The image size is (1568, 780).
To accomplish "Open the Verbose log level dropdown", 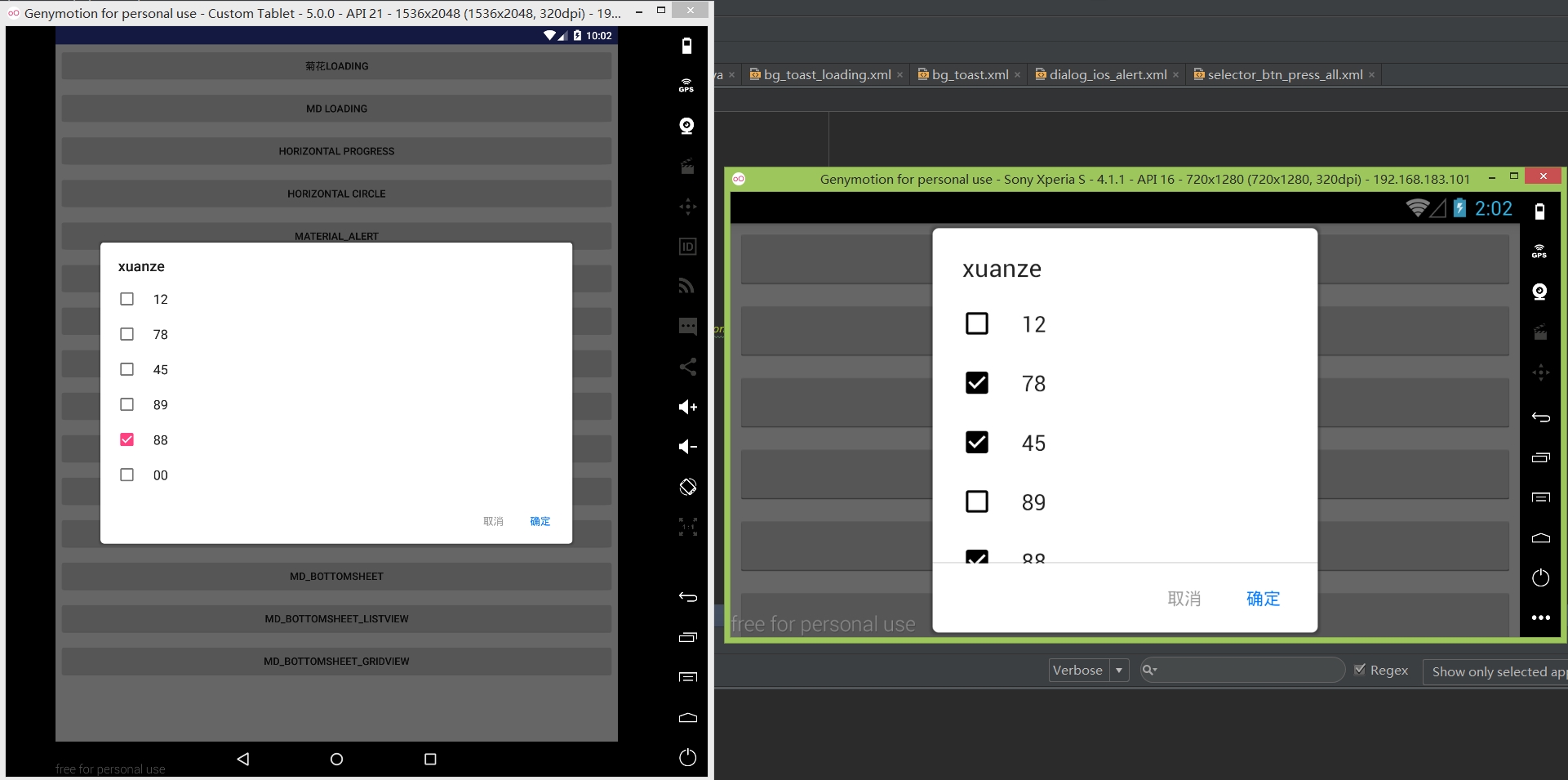I will pos(1089,671).
